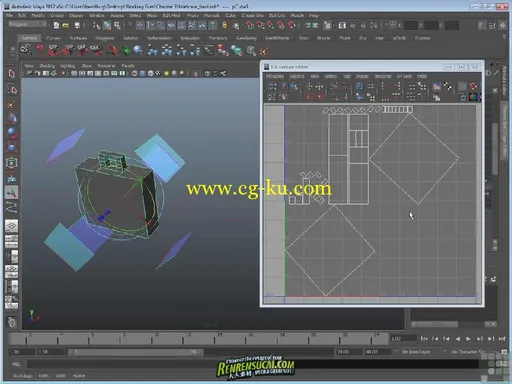Click the playback end time field 24.00

(348, 352)
